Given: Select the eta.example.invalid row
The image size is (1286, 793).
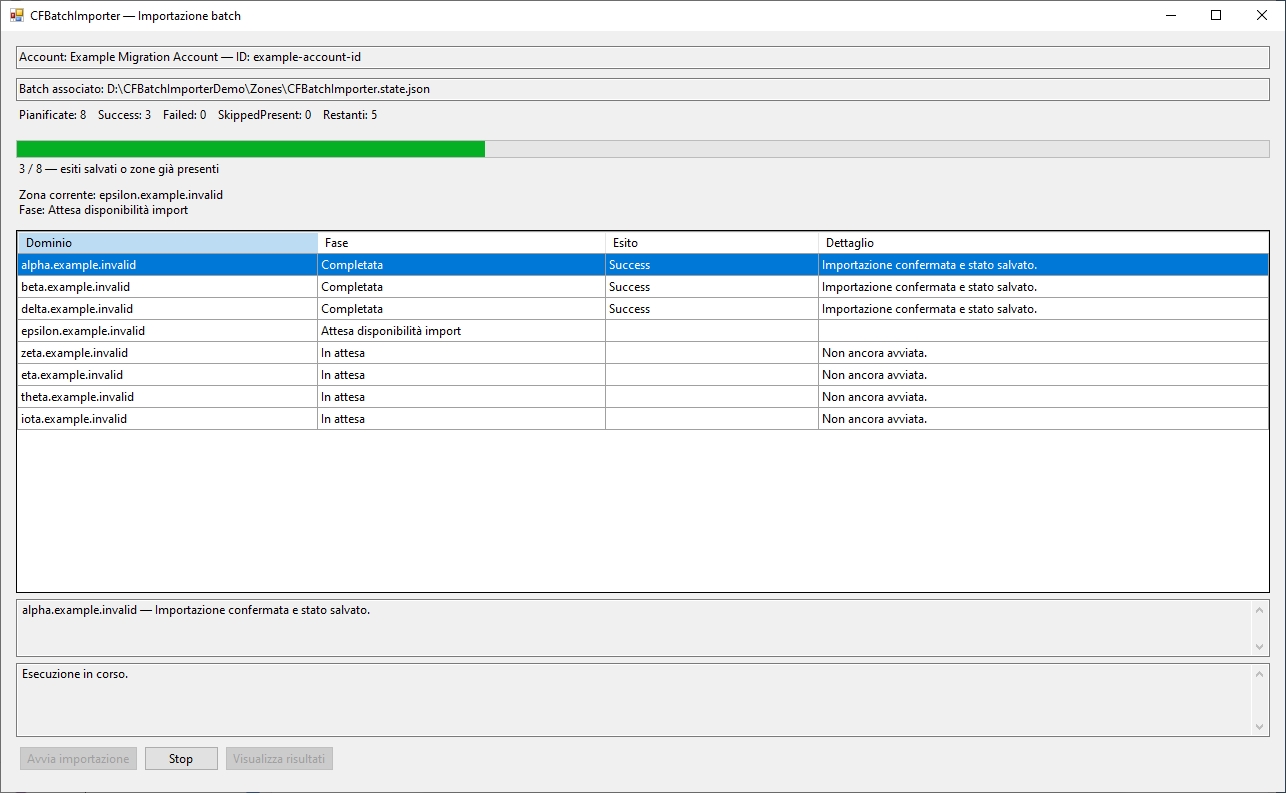Looking at the screenshot, I should tap(643, 375).
